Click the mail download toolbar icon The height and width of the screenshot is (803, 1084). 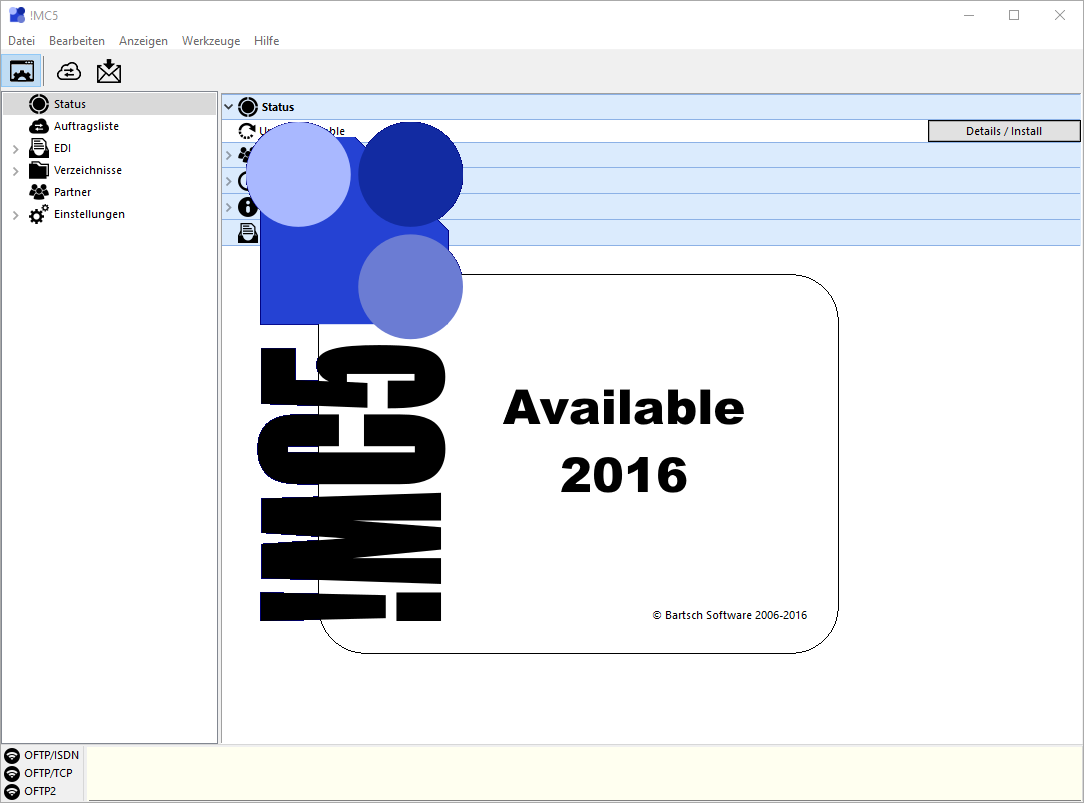[x=109, y=71]
